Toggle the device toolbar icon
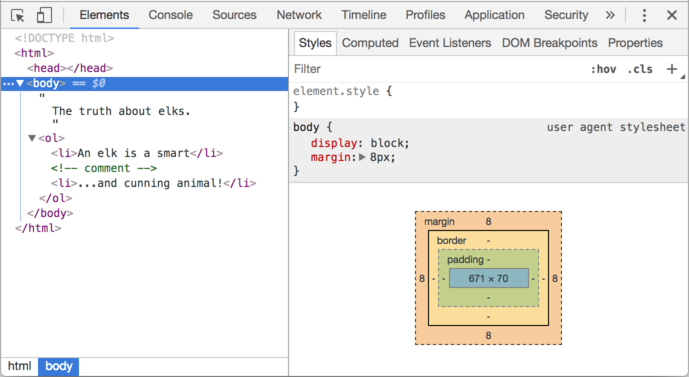Viewport: 689px width, 377px height. (44, 15)
